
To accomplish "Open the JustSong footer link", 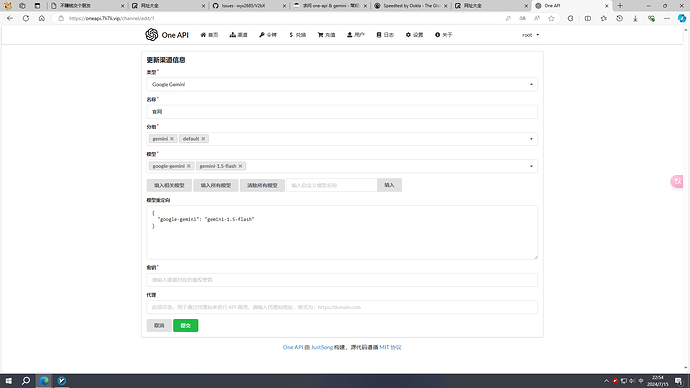I will click(x=322, y=347).
